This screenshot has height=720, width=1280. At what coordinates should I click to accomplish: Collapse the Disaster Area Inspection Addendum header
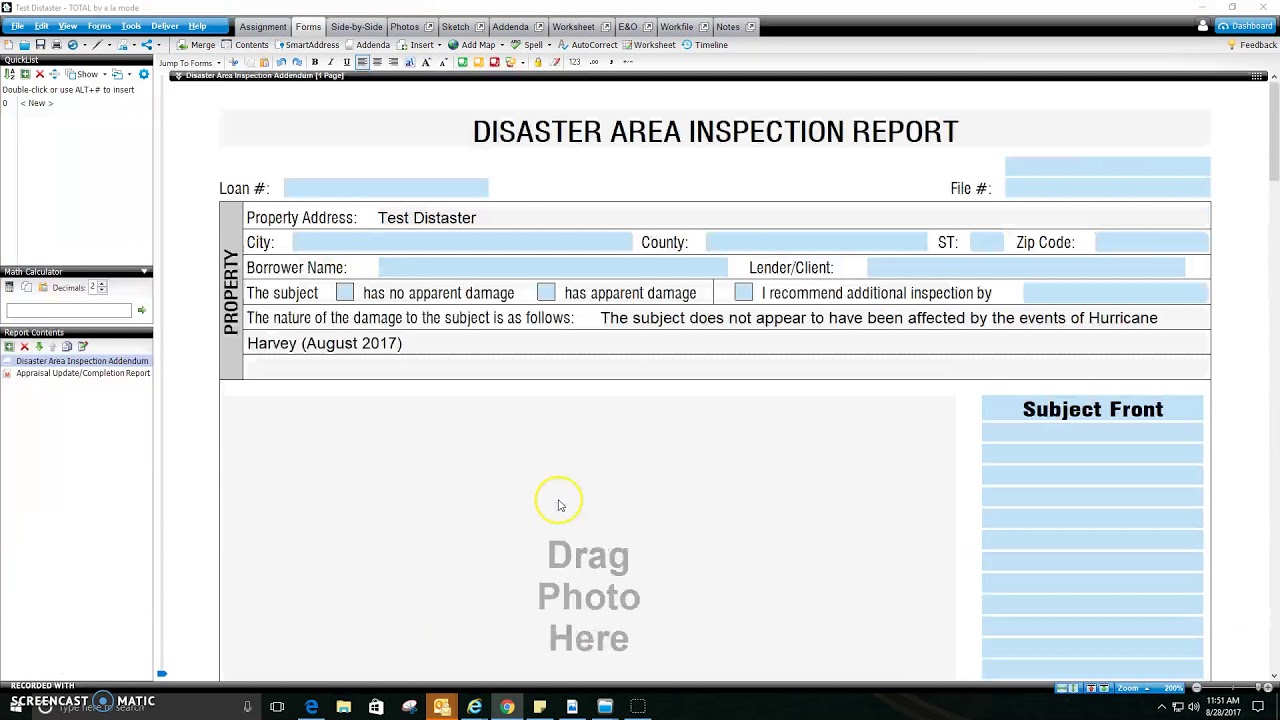pos(178,76)
